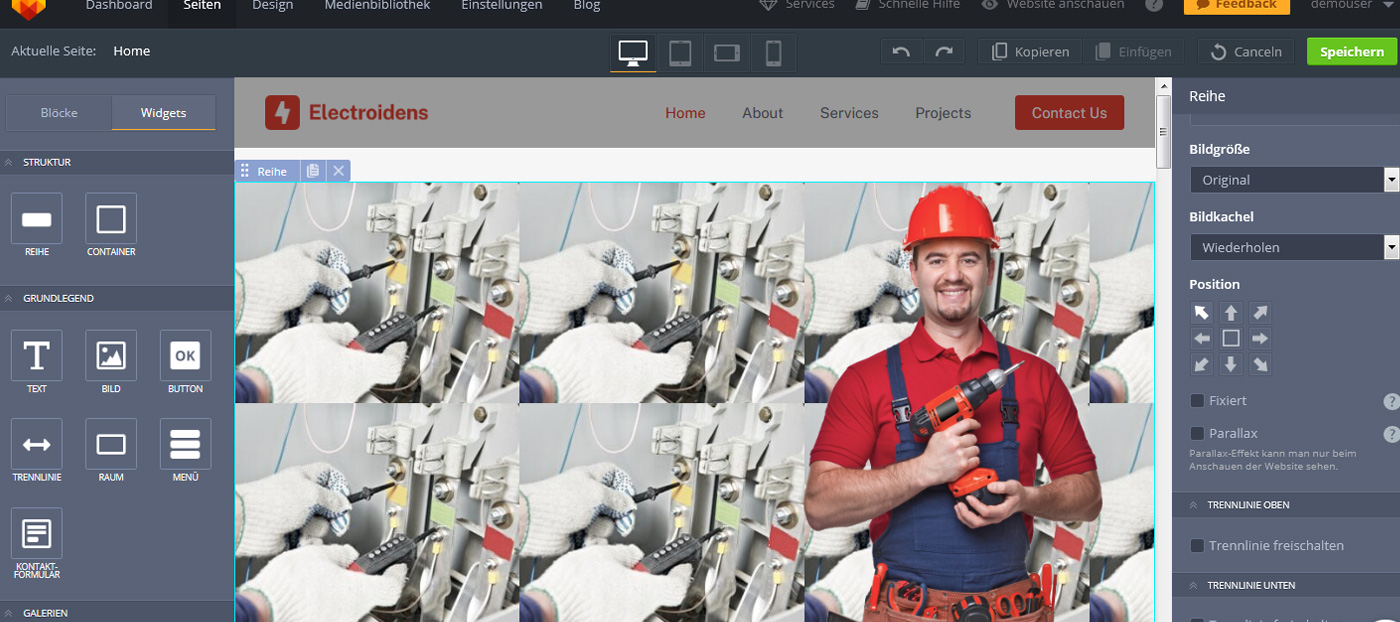
Task: Enable the Parallax checkbox
Action: 1197,434
